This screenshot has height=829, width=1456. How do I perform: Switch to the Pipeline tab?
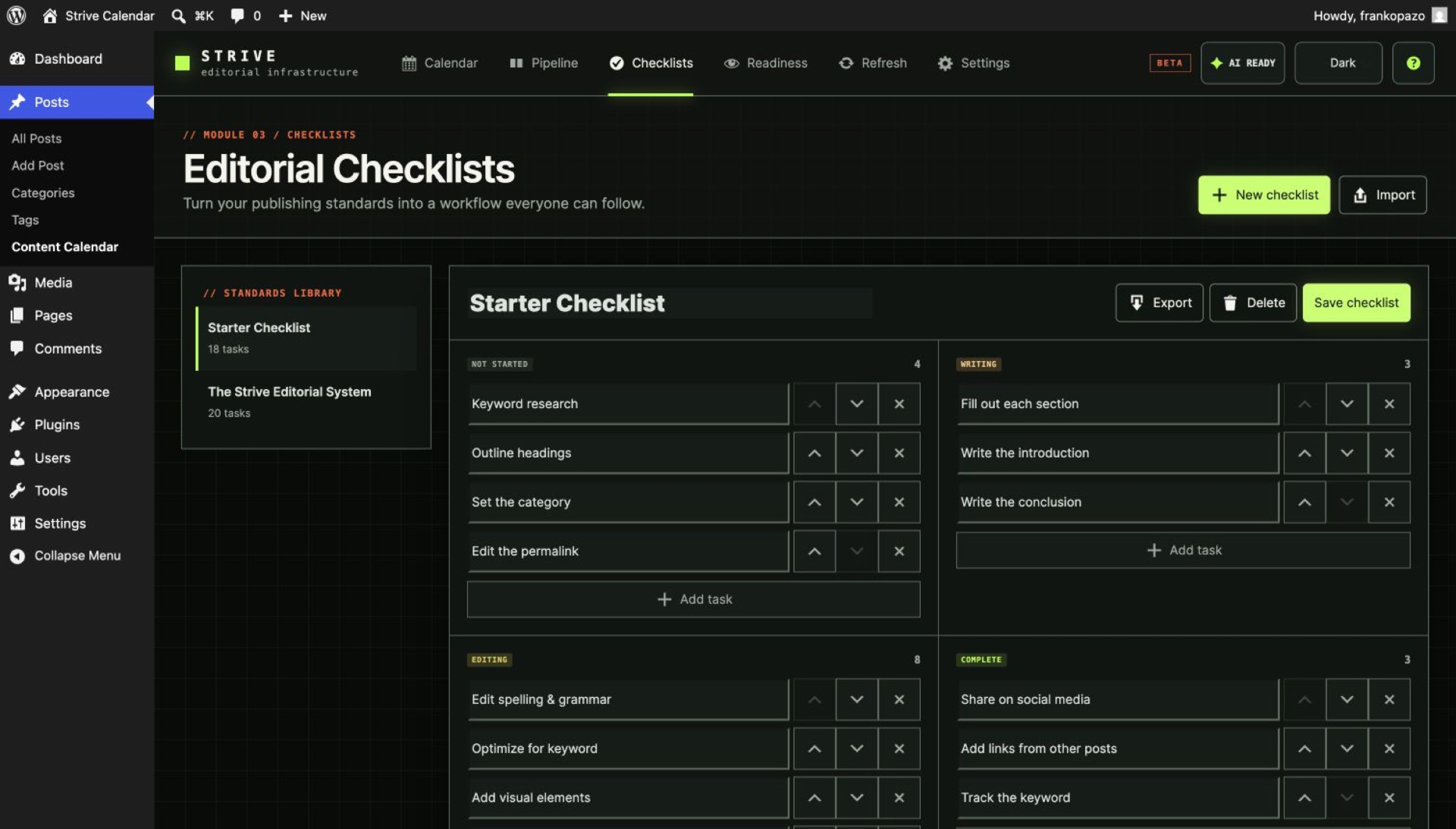[x=544, y=63]
